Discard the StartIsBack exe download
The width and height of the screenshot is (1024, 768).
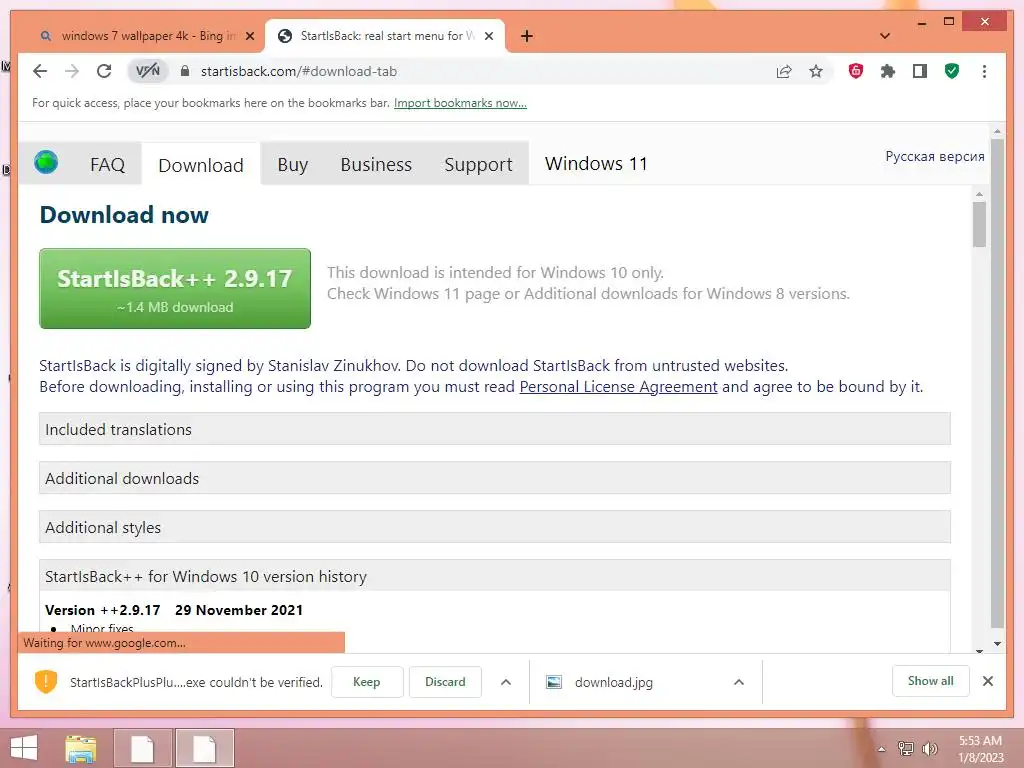click(x=445, y=682)
